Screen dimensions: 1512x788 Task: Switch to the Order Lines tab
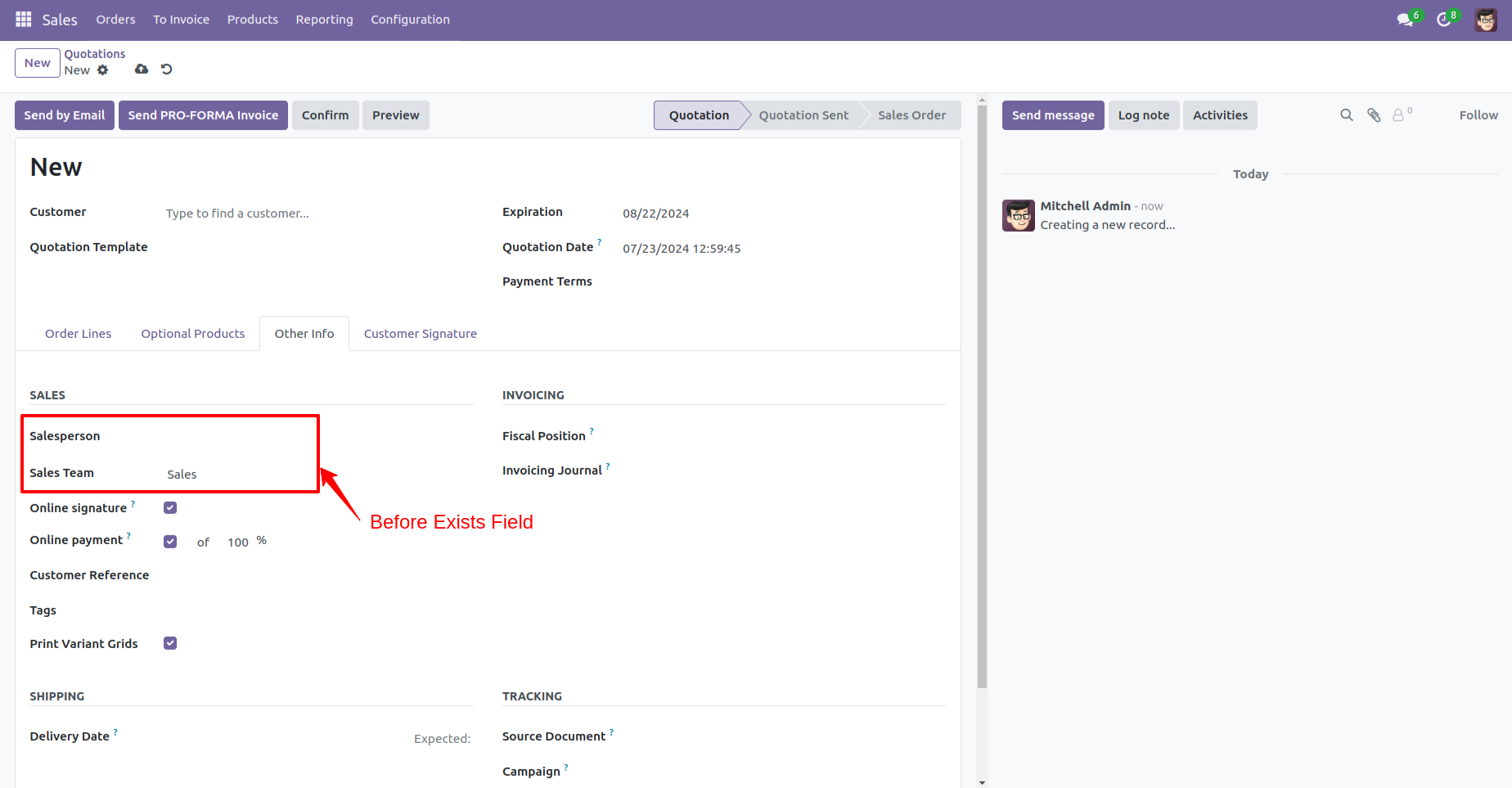point(78,334)
